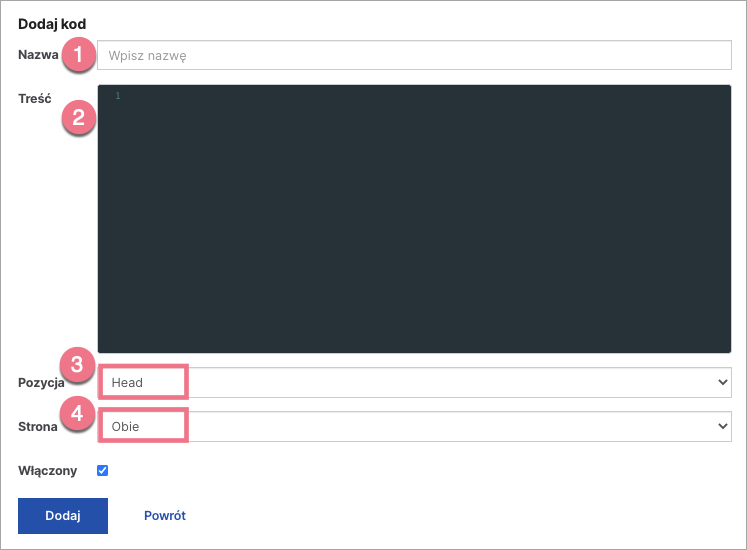The image size is (747, 550).
Task: Click the numbered badge 1 marker
Action: point(79,55)
